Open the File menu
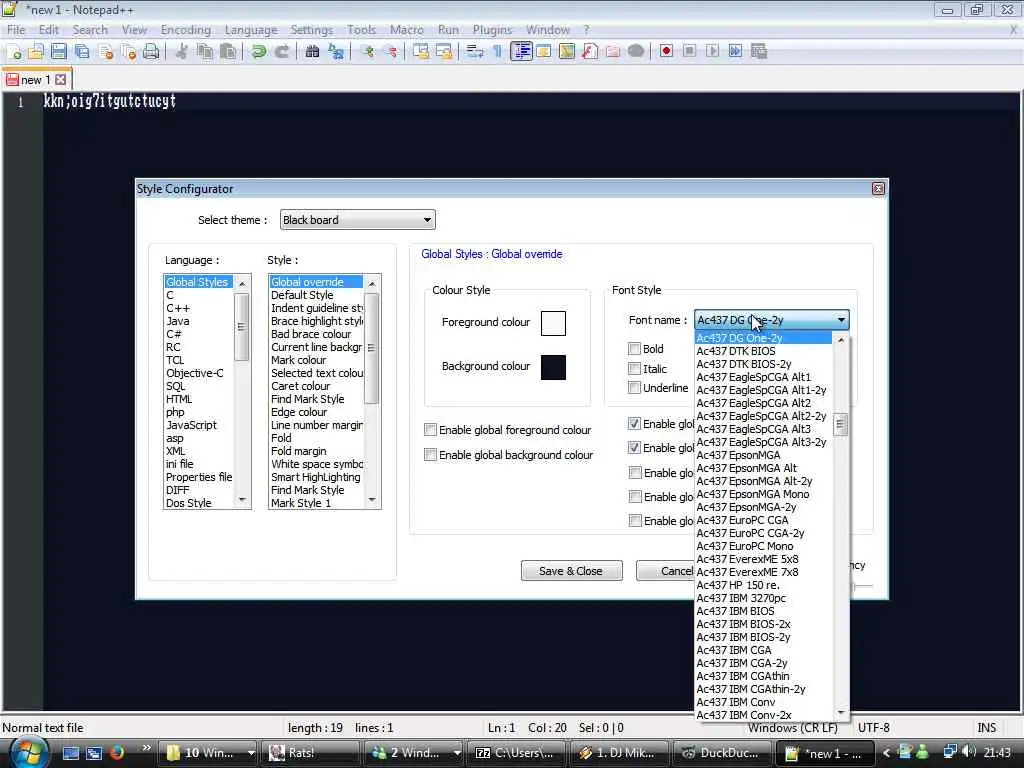 16,30
